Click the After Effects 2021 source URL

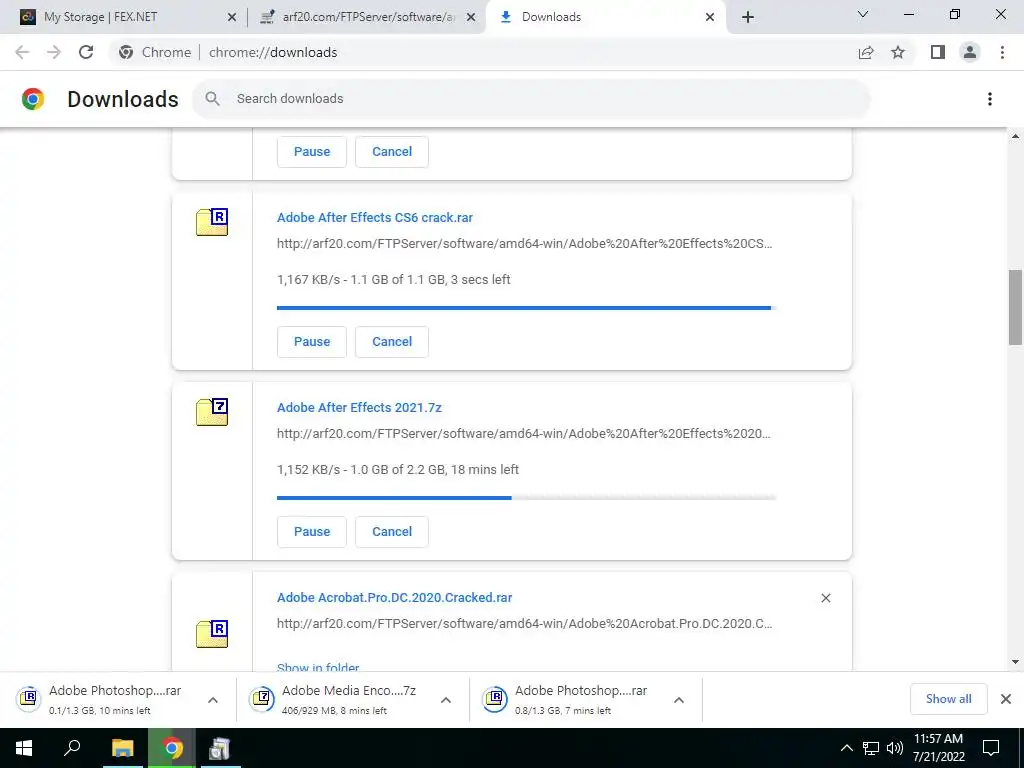pyautogui.click(x=524, y=434)
